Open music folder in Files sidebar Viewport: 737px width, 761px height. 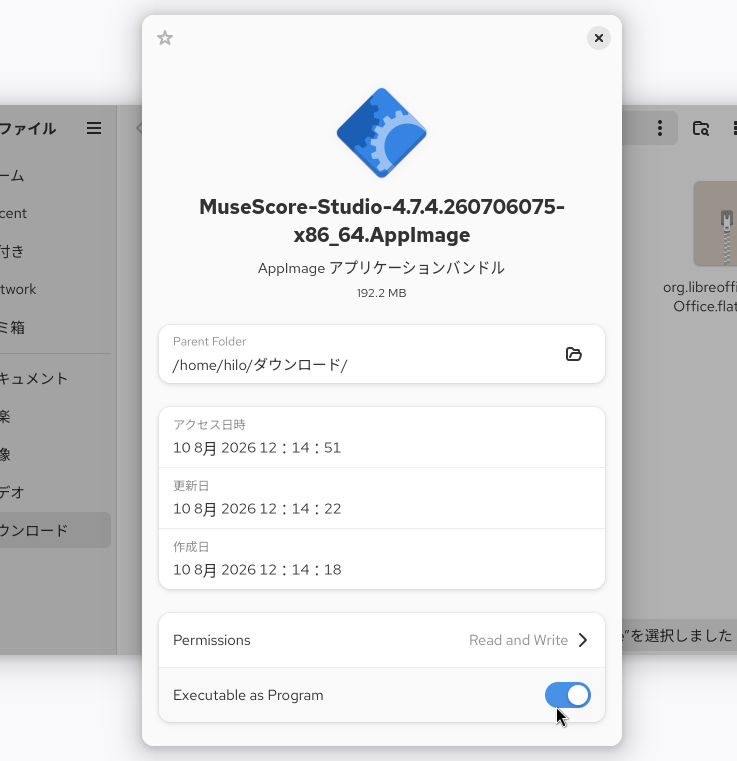pyautogui.click(x=54, y=416)
